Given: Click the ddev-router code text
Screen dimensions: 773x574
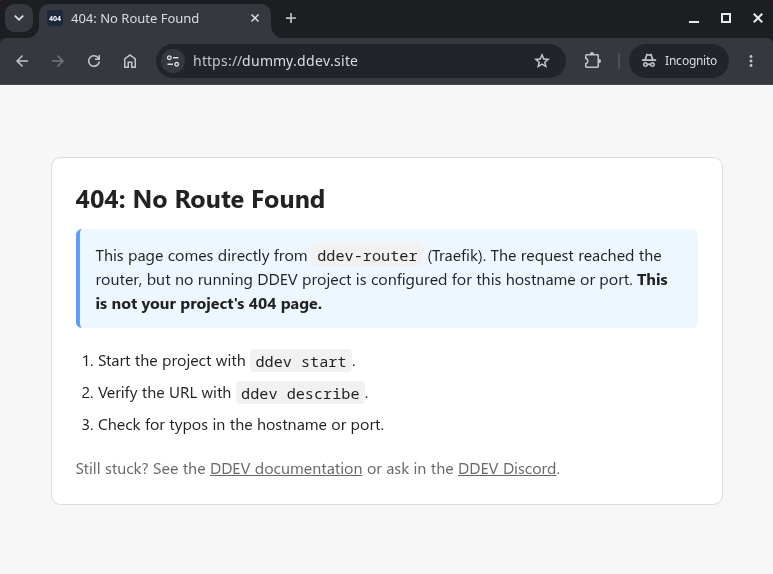Looking at the screenshot, I should point(367,256).
